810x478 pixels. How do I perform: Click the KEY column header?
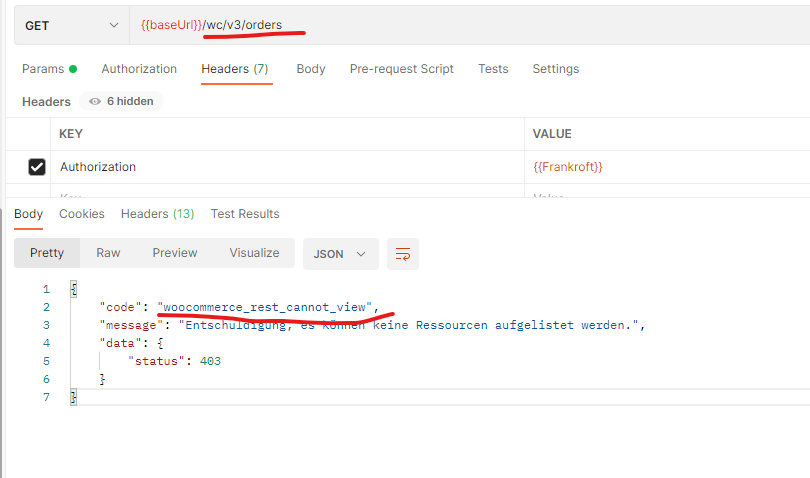[71, 134]
